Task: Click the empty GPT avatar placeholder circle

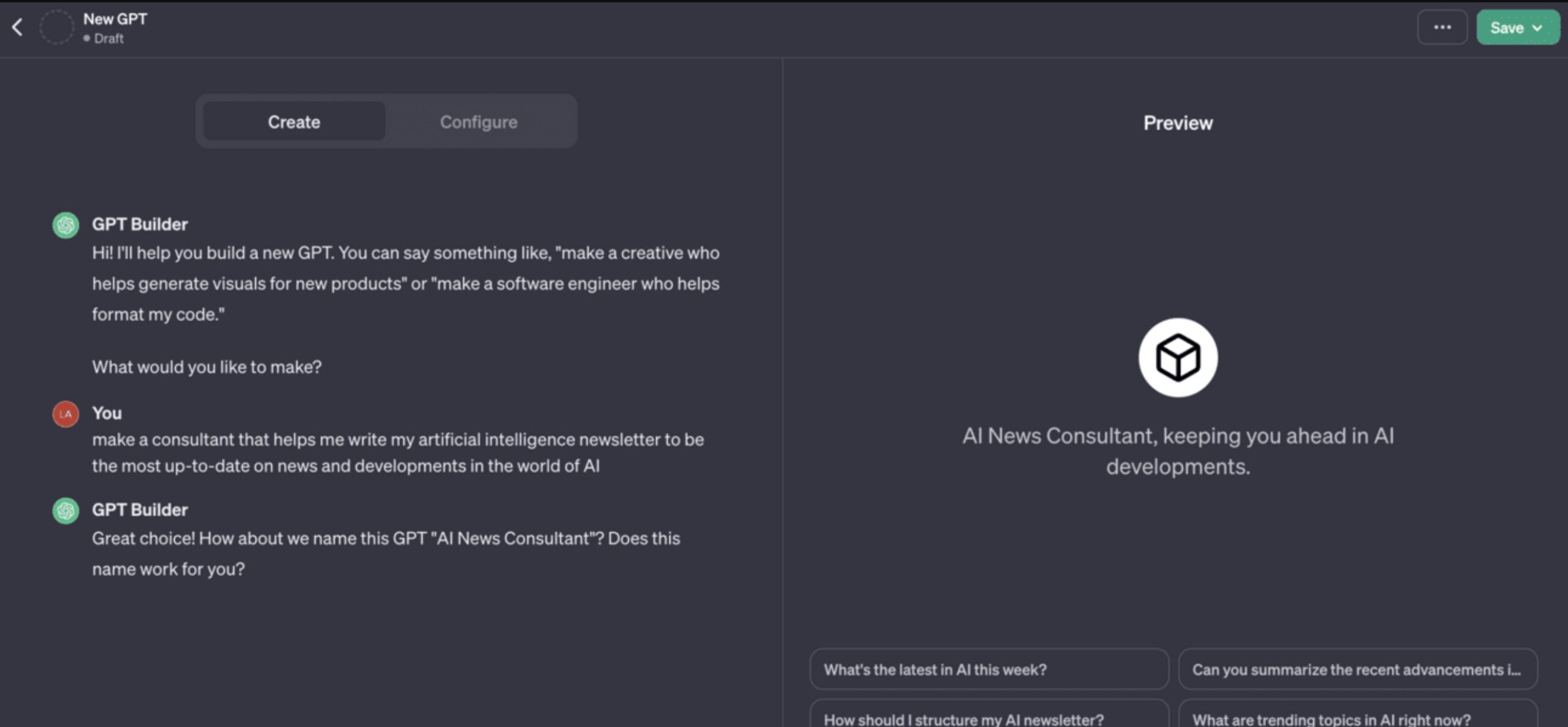Action: coord(56,27)
